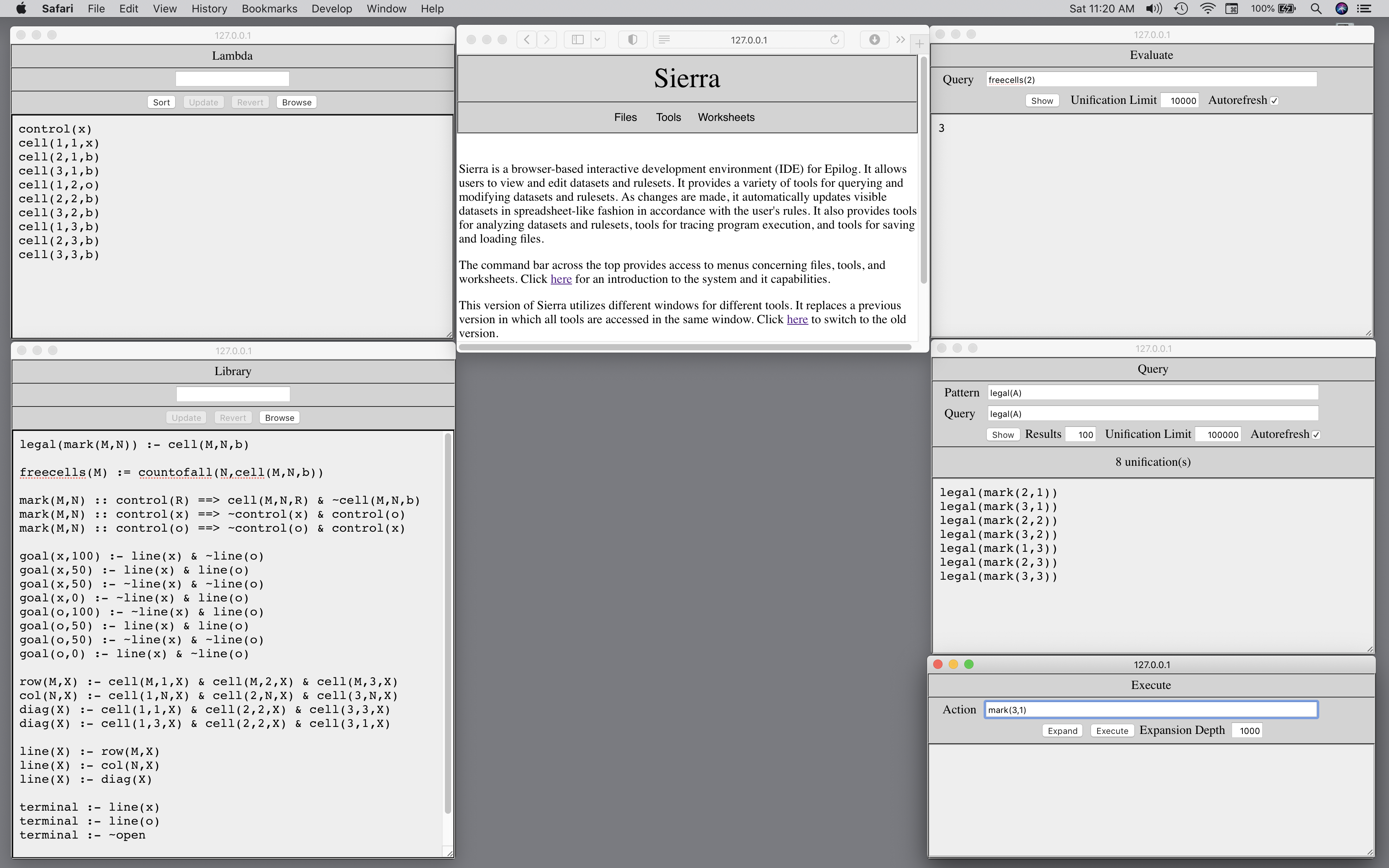Click the Execute button

pos(1112,730)
